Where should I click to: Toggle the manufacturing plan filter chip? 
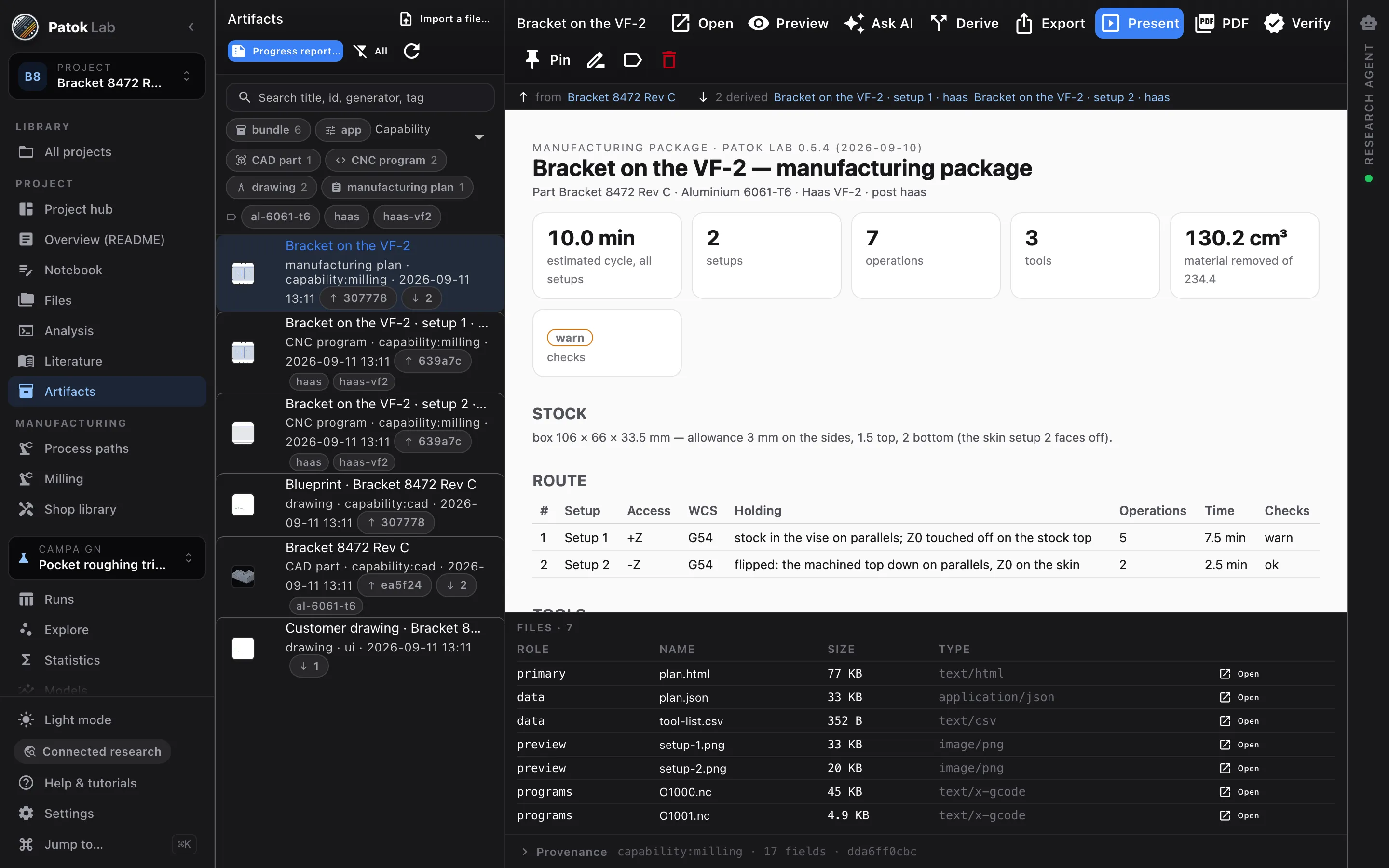click(x=397, y=187)
